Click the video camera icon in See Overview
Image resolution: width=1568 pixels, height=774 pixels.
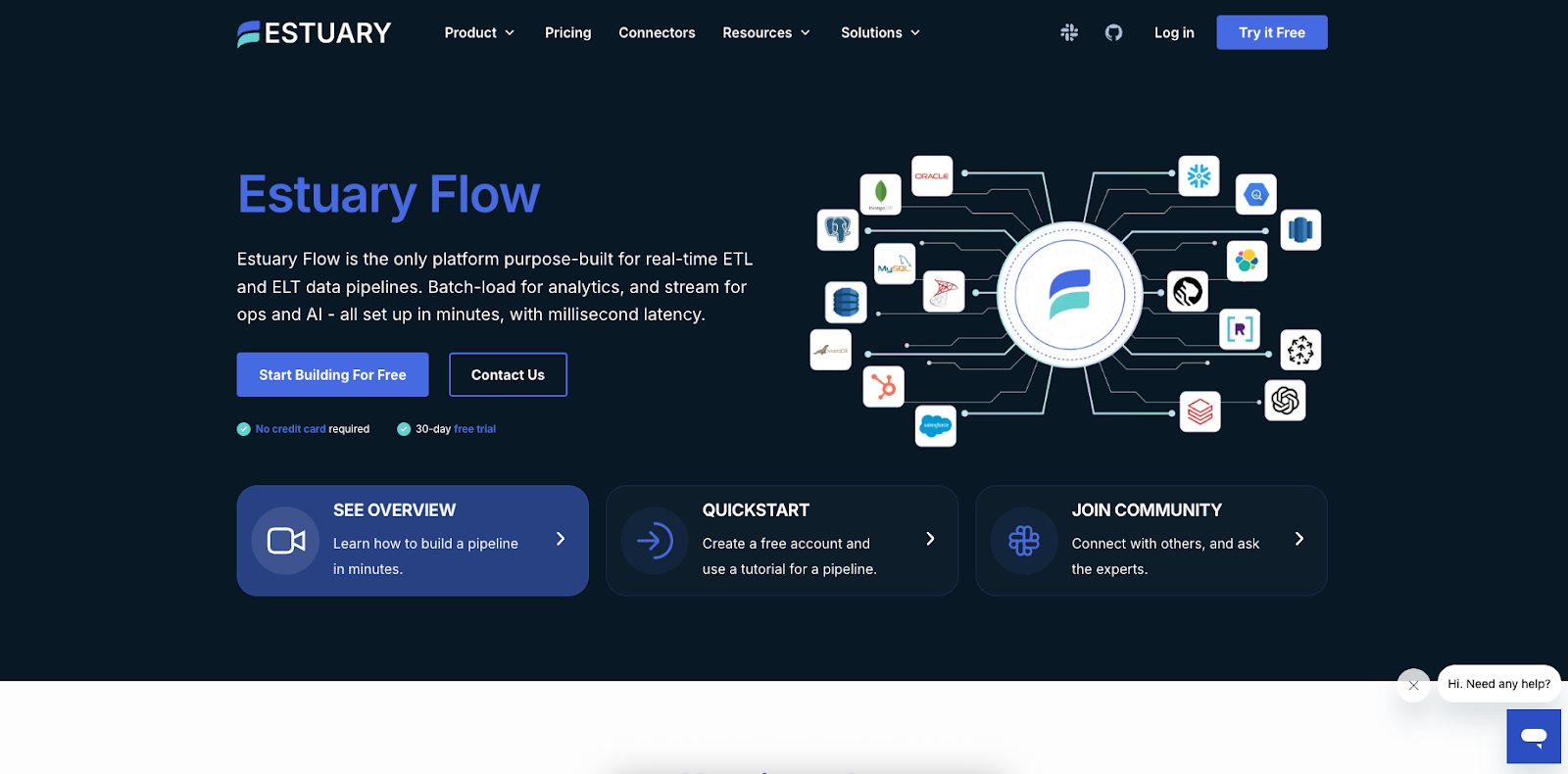286,541
